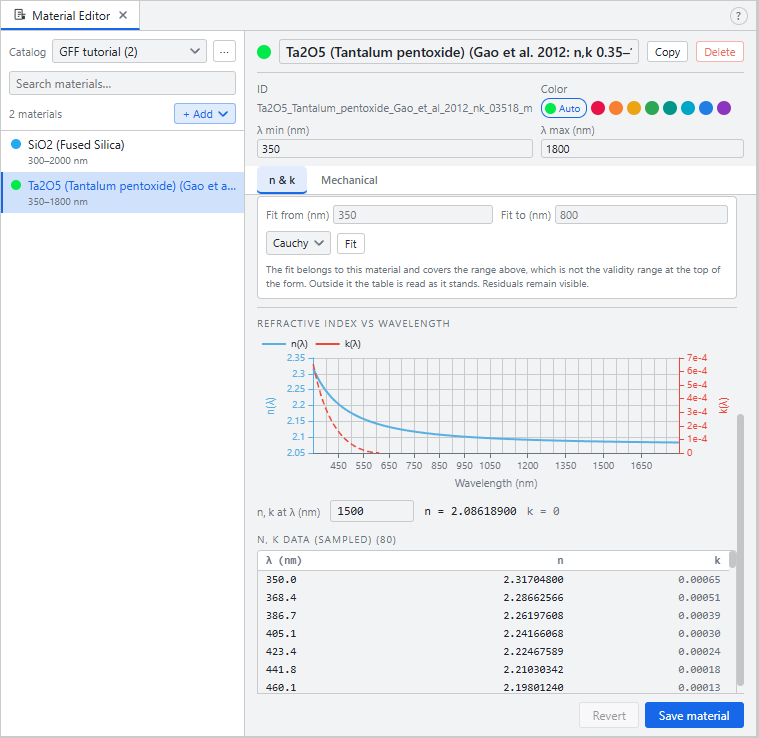
Task: Click the Fit to (nm) field
Action: pyautogui.click(x=641, y=215)
